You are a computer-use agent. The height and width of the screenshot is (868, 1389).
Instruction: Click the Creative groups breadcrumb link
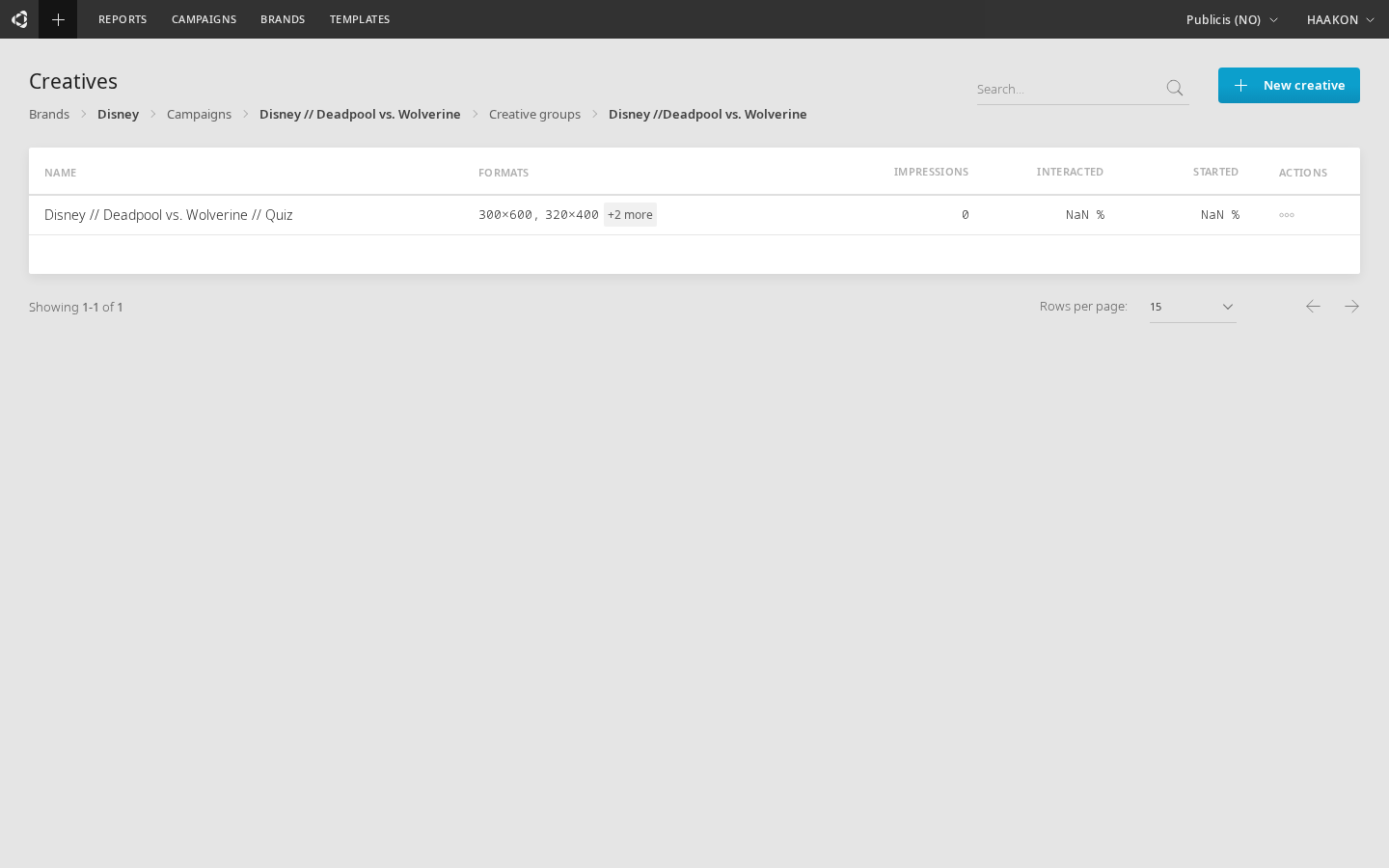pyautogui.click(x=534, y=114)
